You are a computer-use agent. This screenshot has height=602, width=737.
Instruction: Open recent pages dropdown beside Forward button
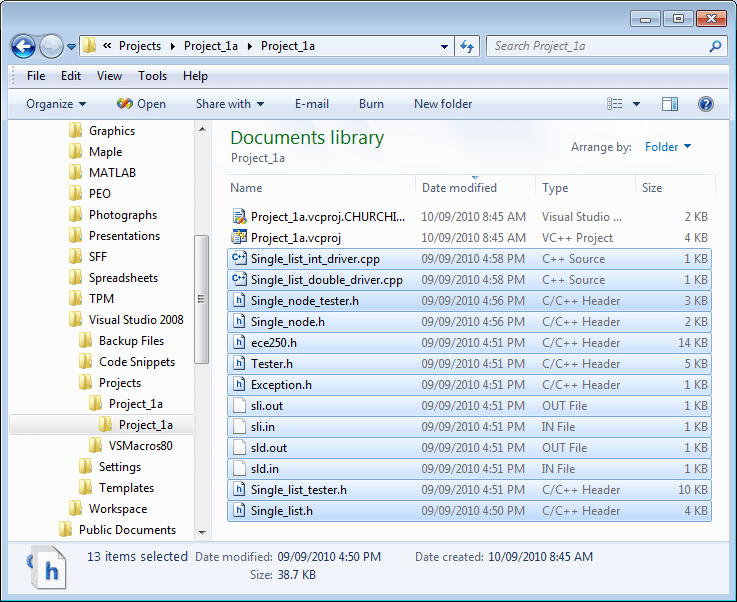click(71, 47)
